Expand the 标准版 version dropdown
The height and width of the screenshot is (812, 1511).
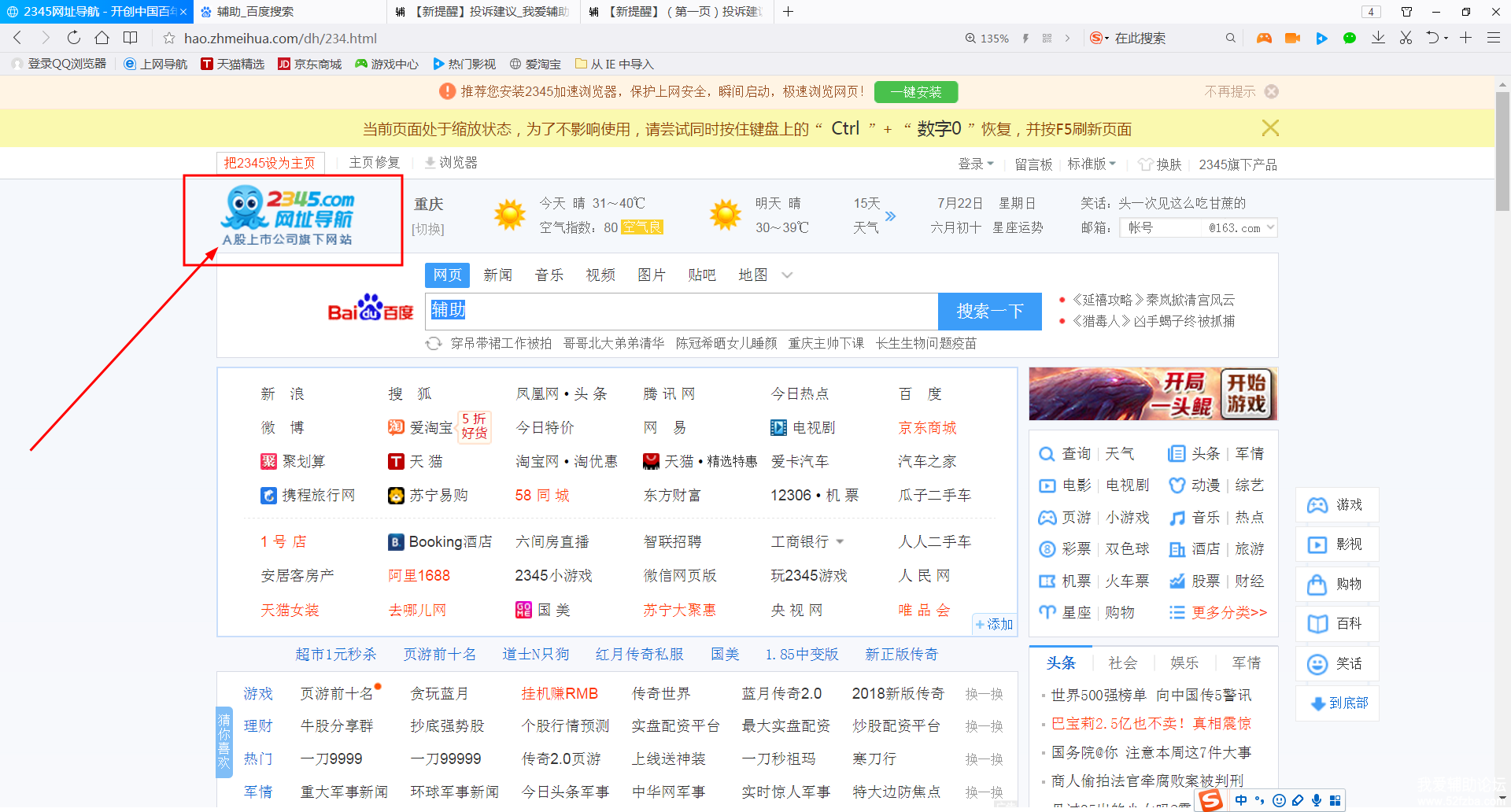(x=1092, y=164)
